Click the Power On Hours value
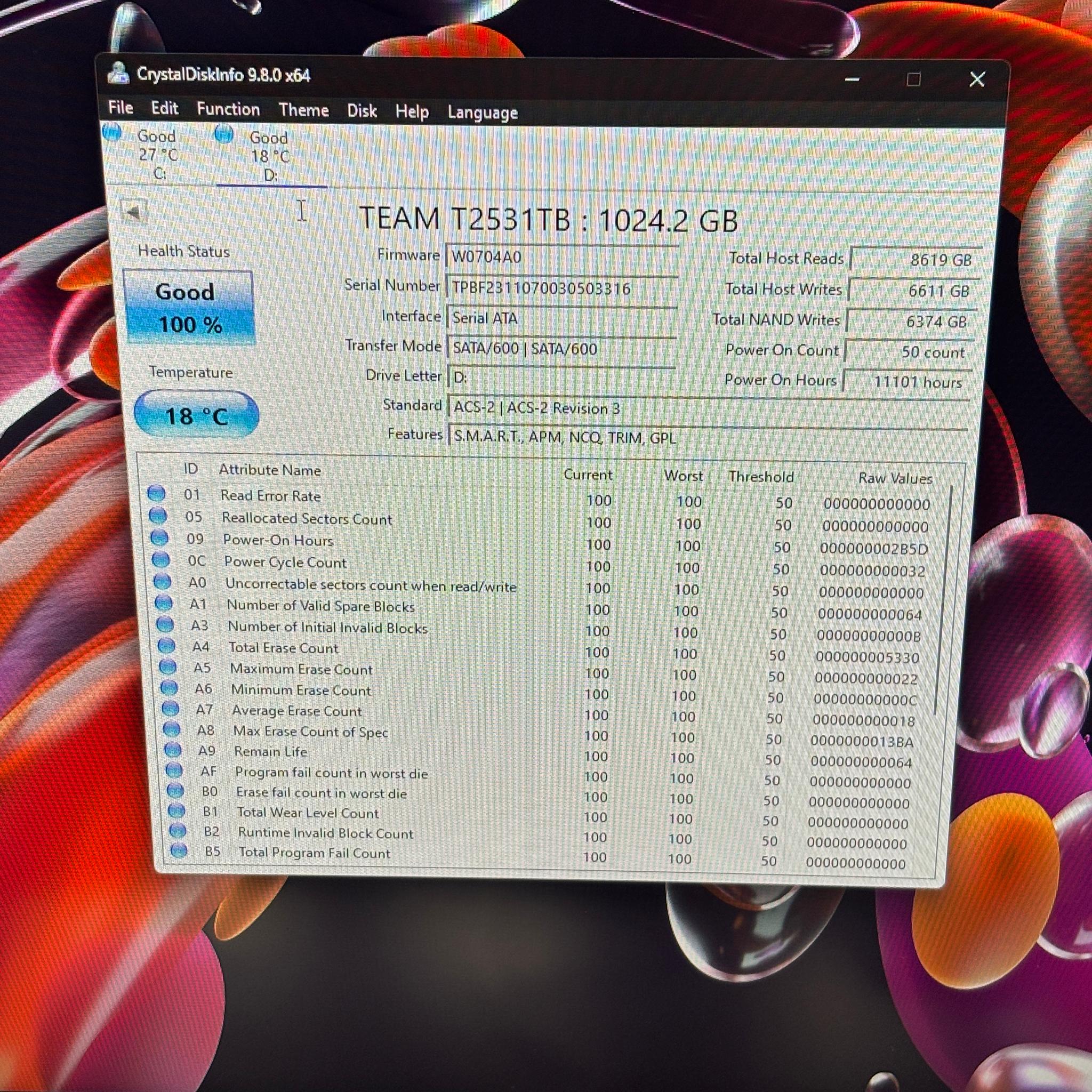The height and width of the screenshot is (1092, 1092). click(906, 382)
